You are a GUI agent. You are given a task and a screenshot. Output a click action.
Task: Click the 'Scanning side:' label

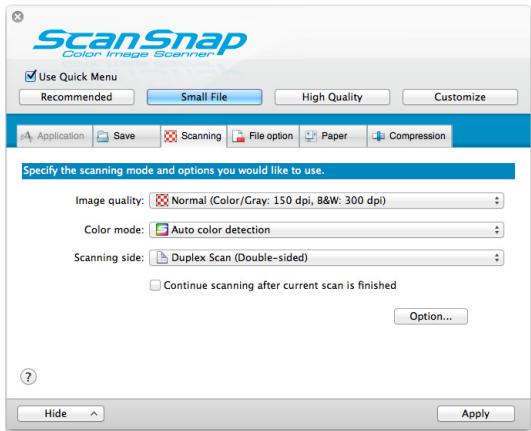[109, 258]
